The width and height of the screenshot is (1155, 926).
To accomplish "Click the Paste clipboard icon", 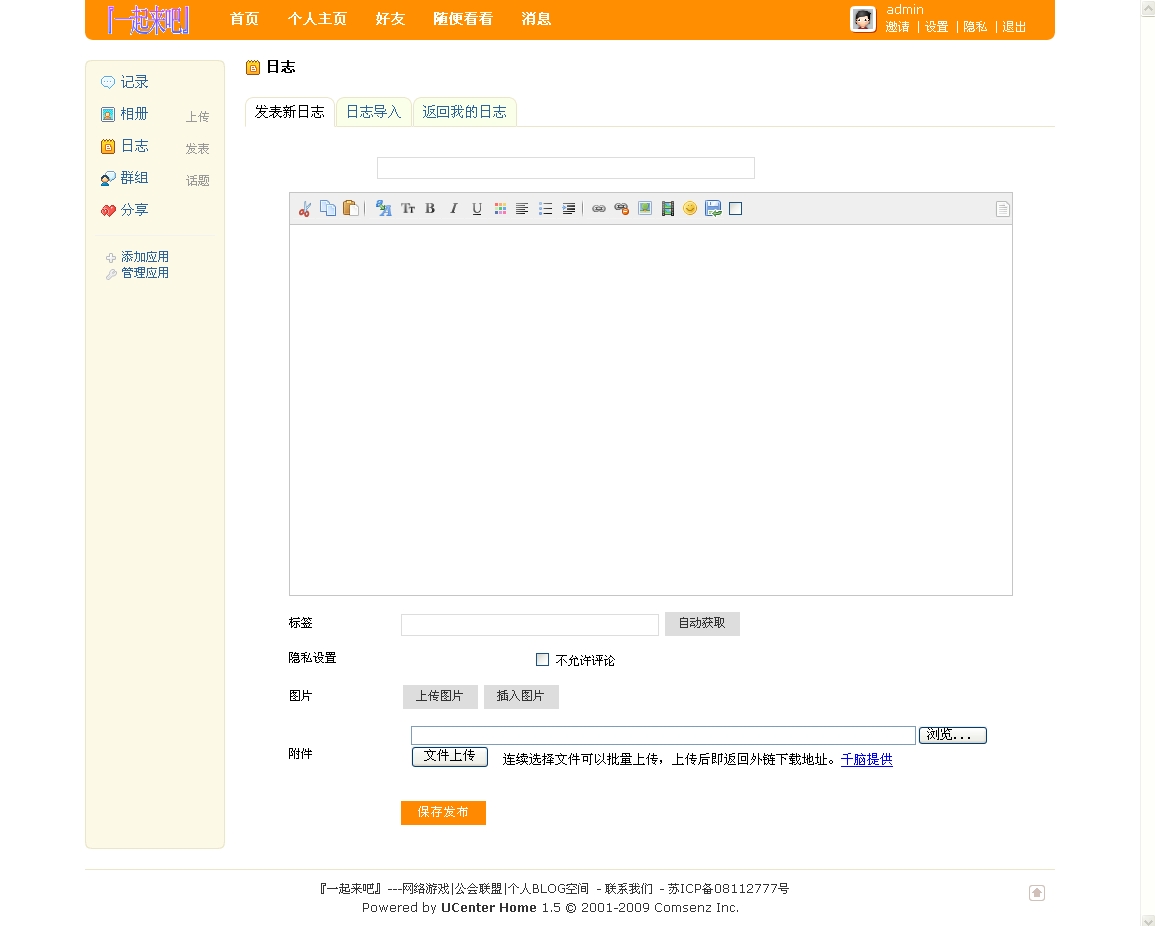I will pos(351,208).
